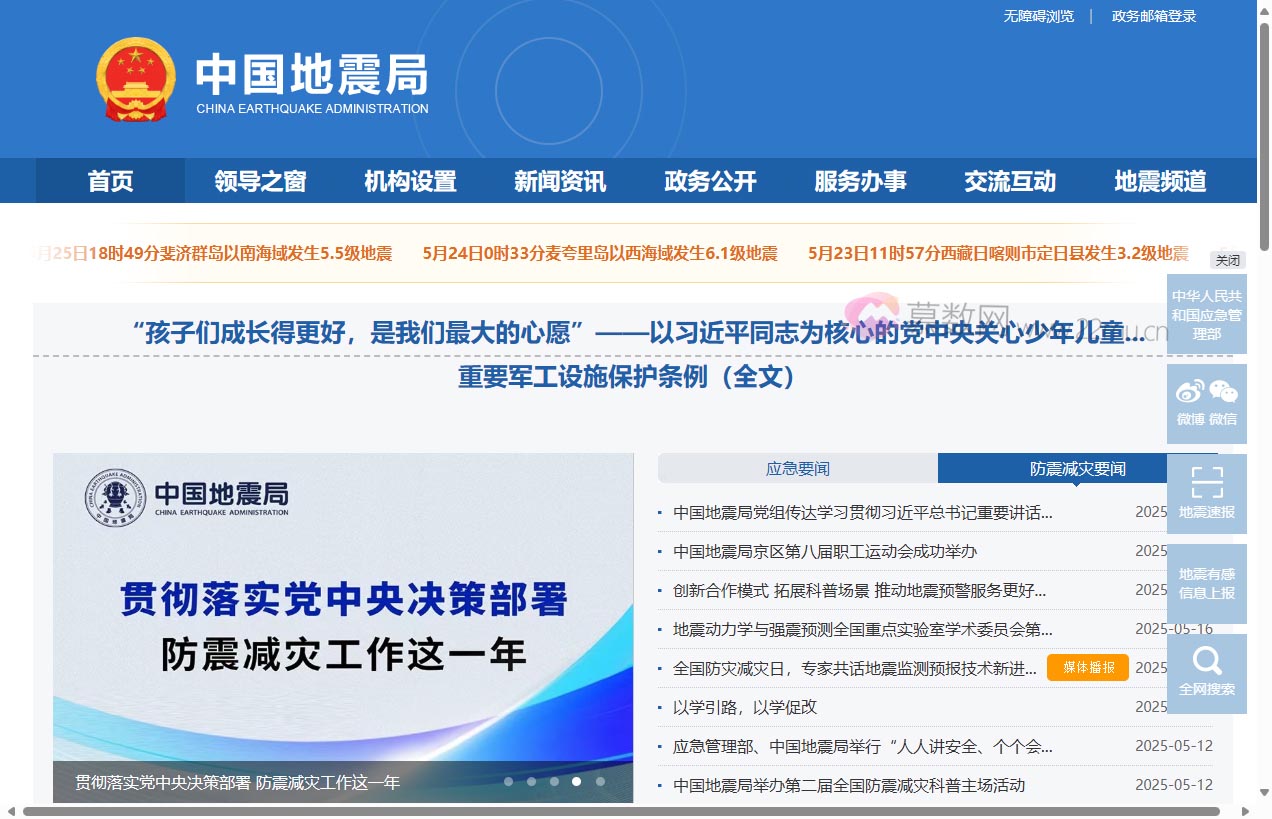This screenshot has width=1272, height=819.
Task: Expand the 机构设置 navigation menu
Action: [x=410, y=181]
